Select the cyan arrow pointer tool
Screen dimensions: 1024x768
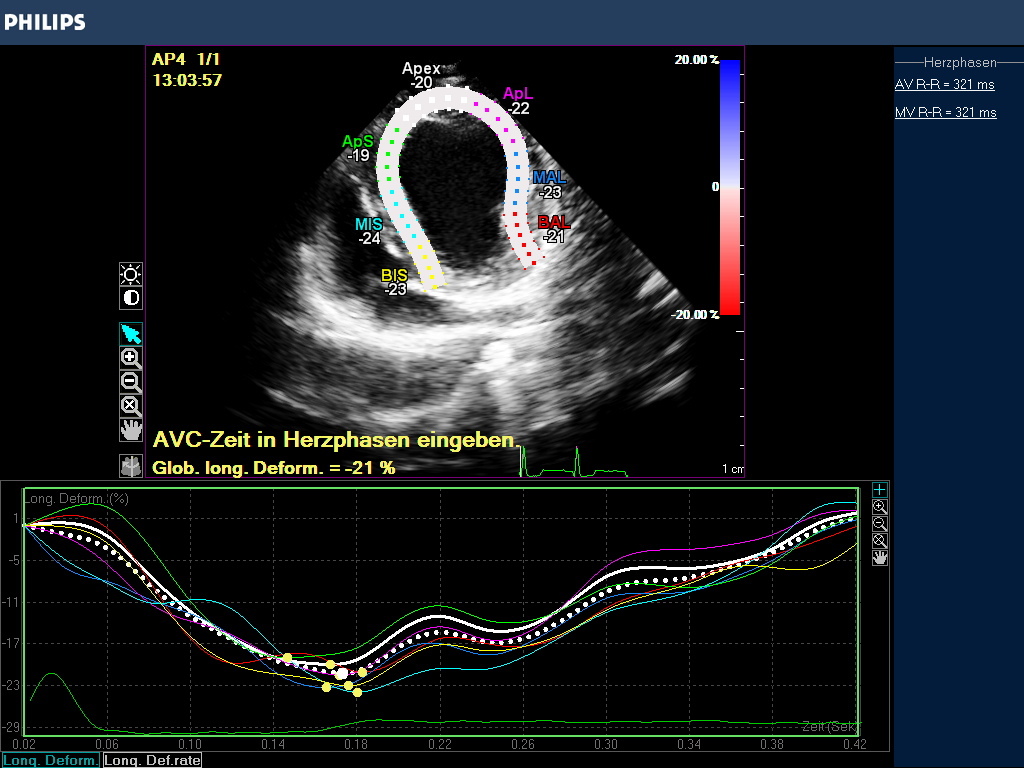[x=131, y=334]
